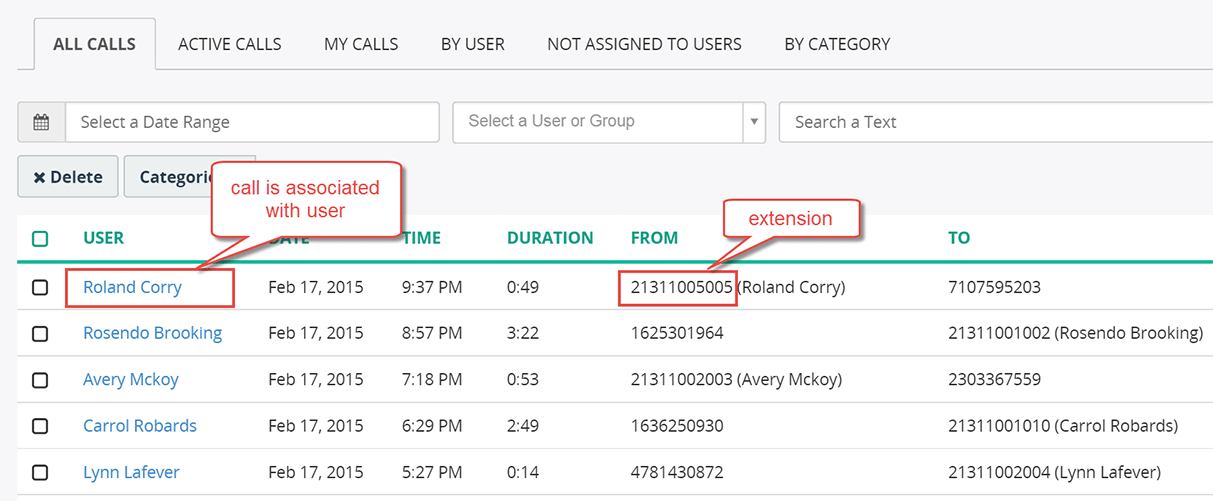Open the Lynn Lafever user link
The image size is (1213, 501).
[x=131, y=471]
